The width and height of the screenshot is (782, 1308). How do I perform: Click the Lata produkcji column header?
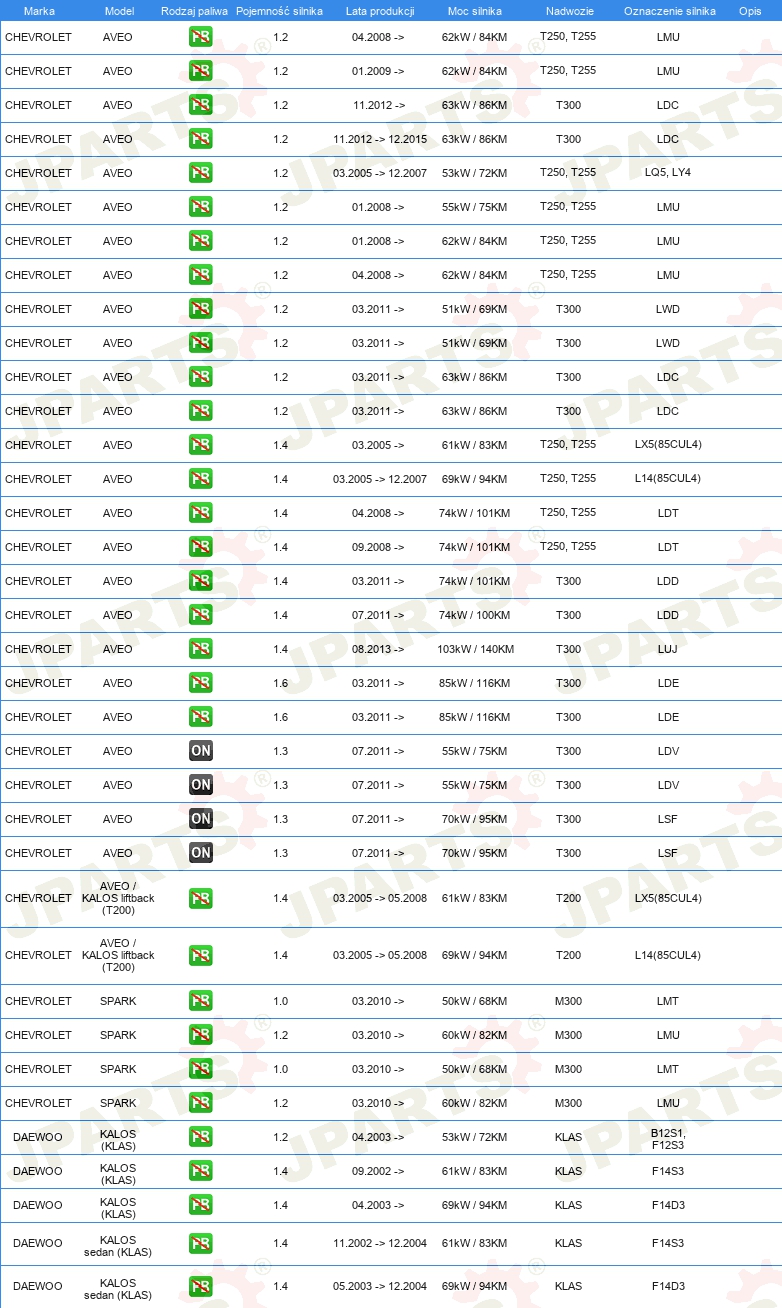(x=380, y=11)
